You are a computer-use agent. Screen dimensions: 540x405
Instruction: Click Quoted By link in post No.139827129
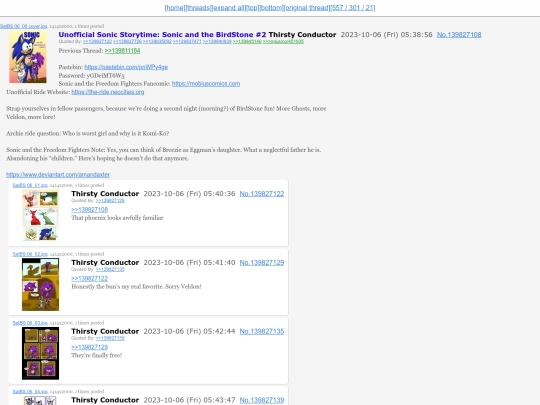pos(110,269)
